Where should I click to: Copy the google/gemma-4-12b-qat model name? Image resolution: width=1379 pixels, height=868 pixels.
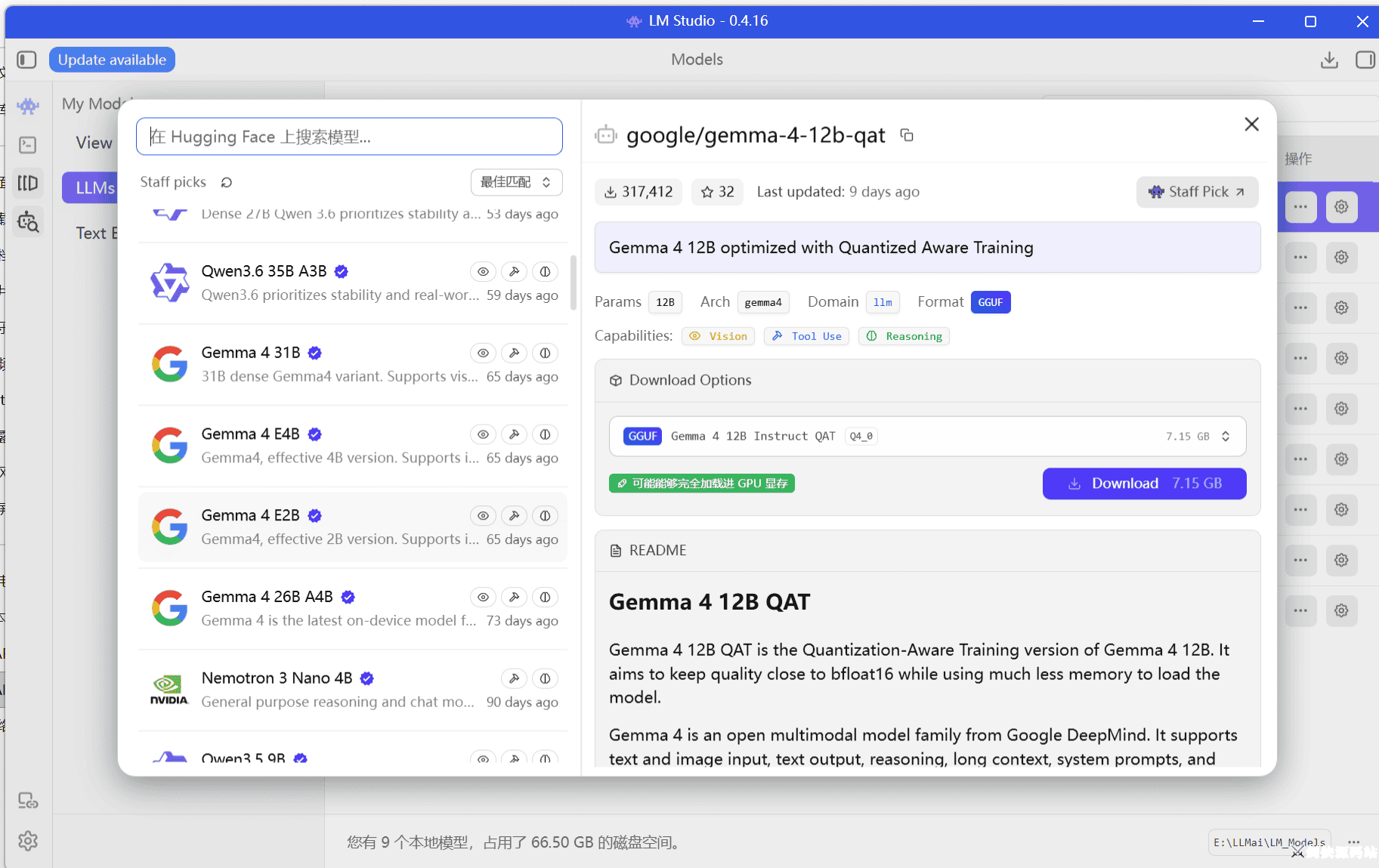(x=907, y=135)
